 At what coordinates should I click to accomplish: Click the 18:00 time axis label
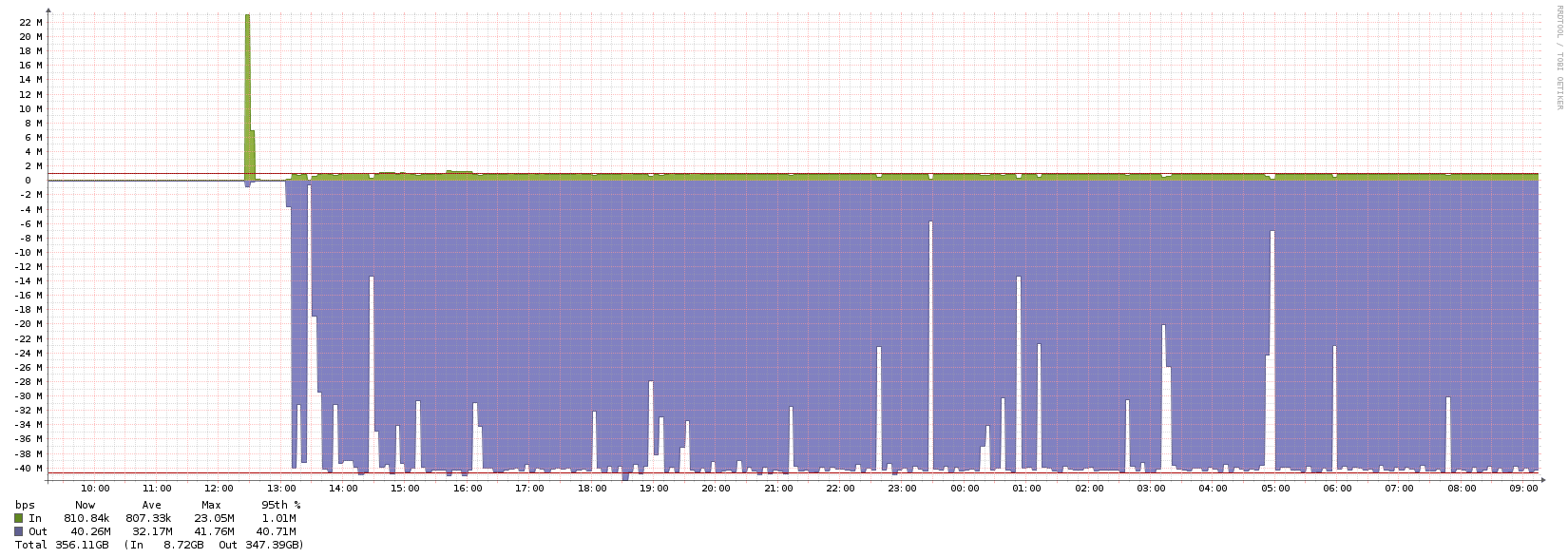(592, 489)
